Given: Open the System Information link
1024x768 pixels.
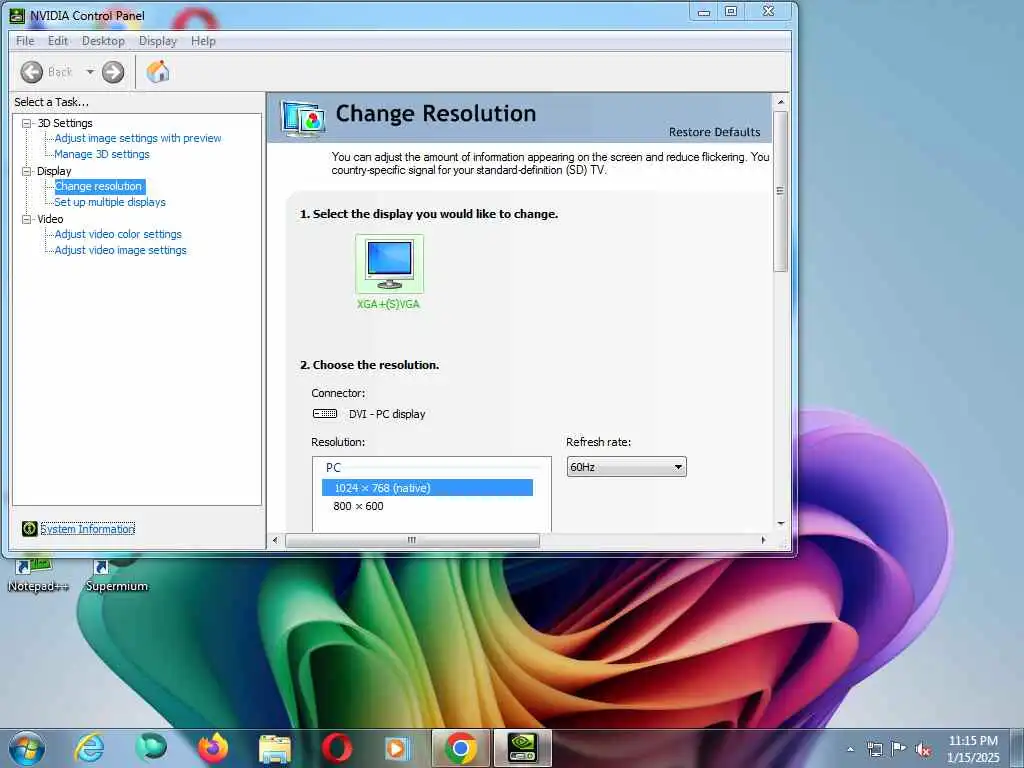Looking at the screenshot, I should [88, 529].
